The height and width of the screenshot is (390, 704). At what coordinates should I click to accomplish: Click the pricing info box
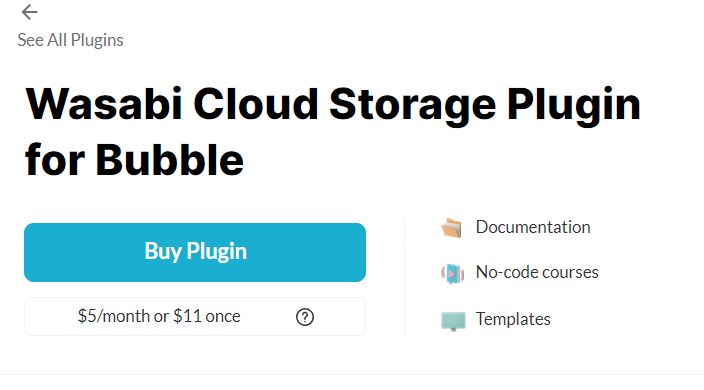[195, 316]
